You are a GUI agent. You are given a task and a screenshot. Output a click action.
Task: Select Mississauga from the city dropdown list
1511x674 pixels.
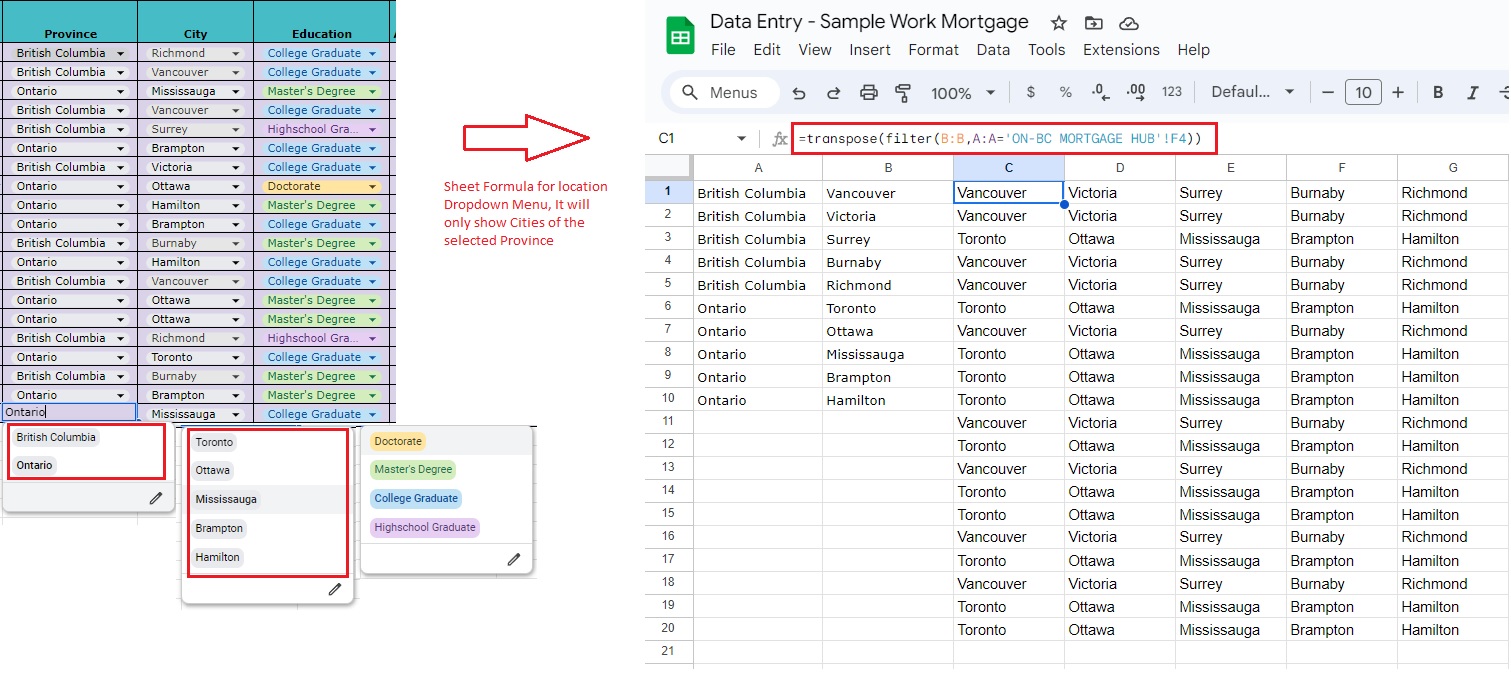point(226,499)
